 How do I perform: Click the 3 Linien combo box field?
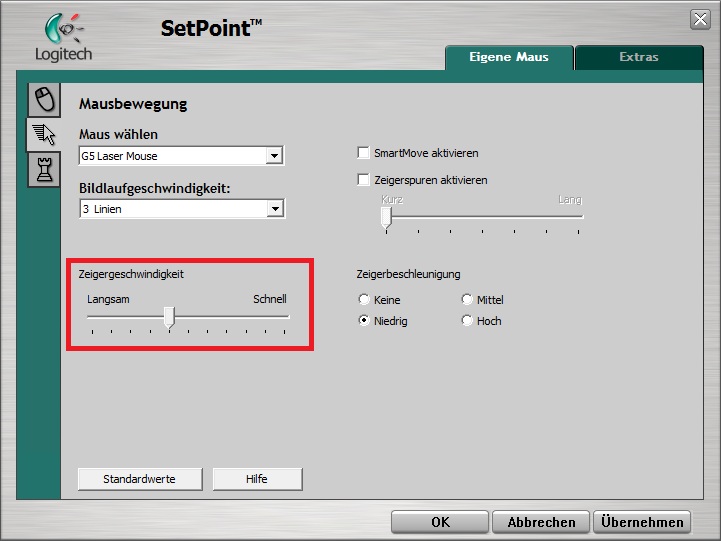(182, 209)
